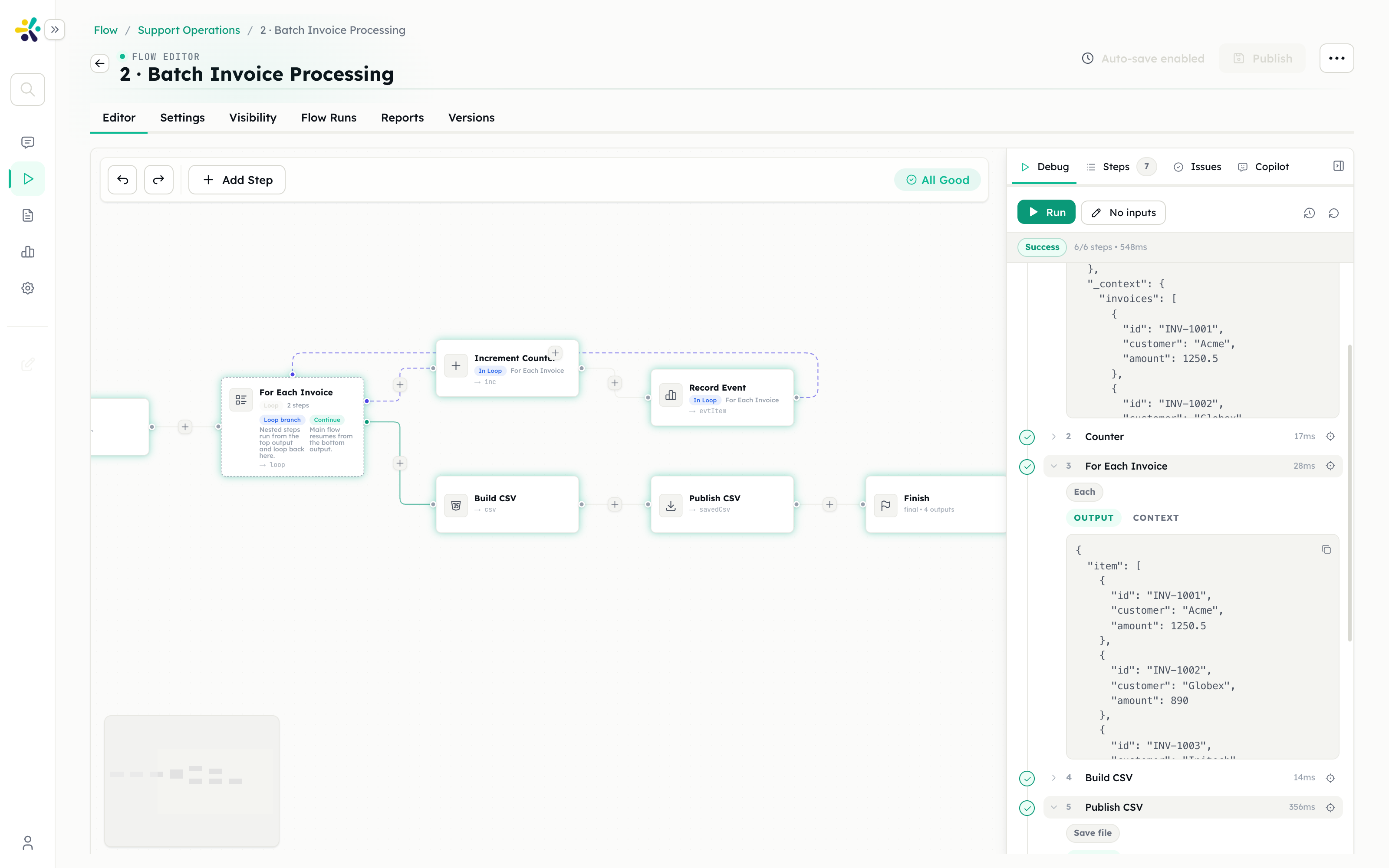Viewport: 1389px width, 868px height.
Task: Collapse the For Each Invoice step
Action: point(1054,466)
